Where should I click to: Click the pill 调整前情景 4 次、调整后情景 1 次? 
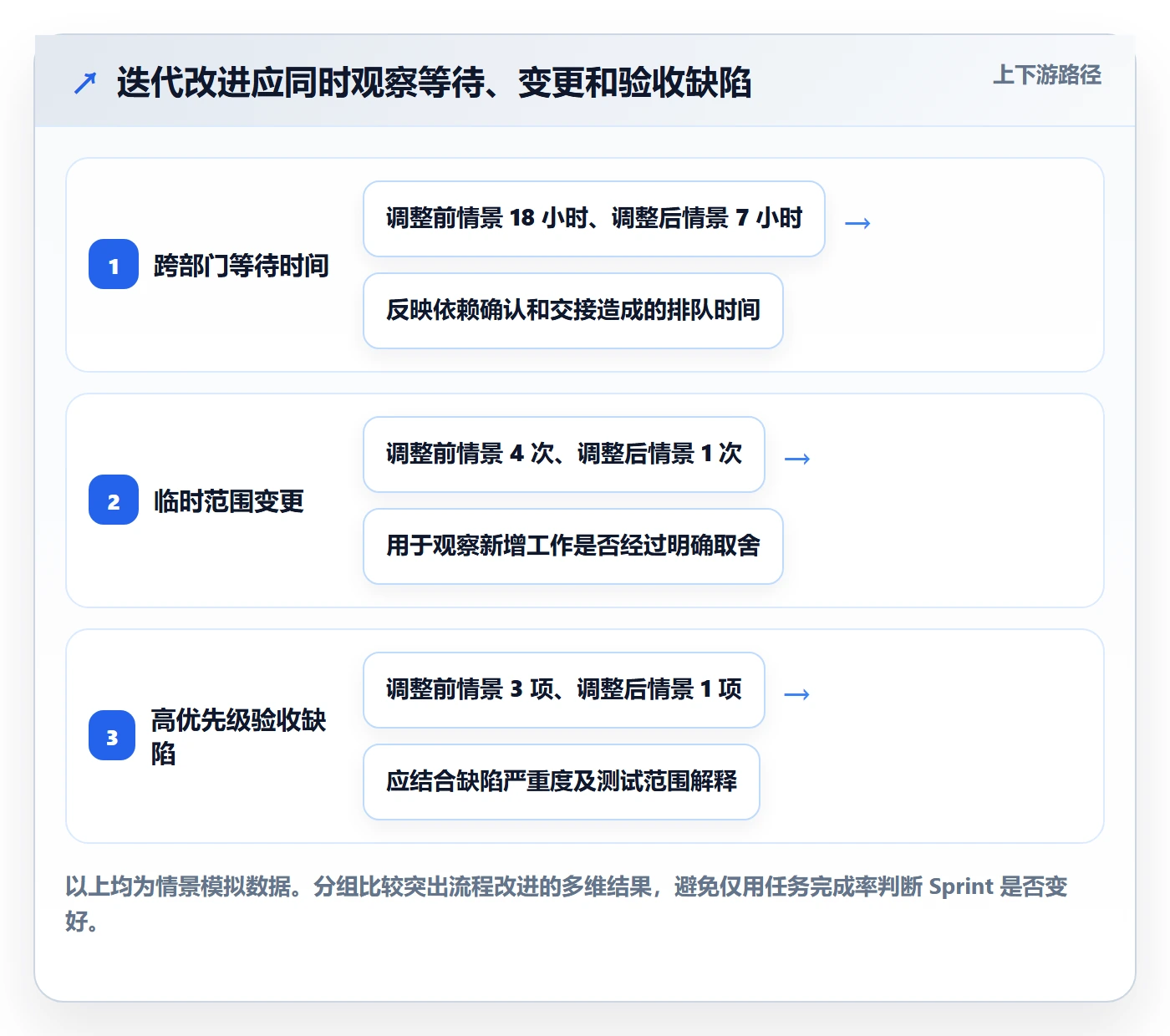click(564, 455)
